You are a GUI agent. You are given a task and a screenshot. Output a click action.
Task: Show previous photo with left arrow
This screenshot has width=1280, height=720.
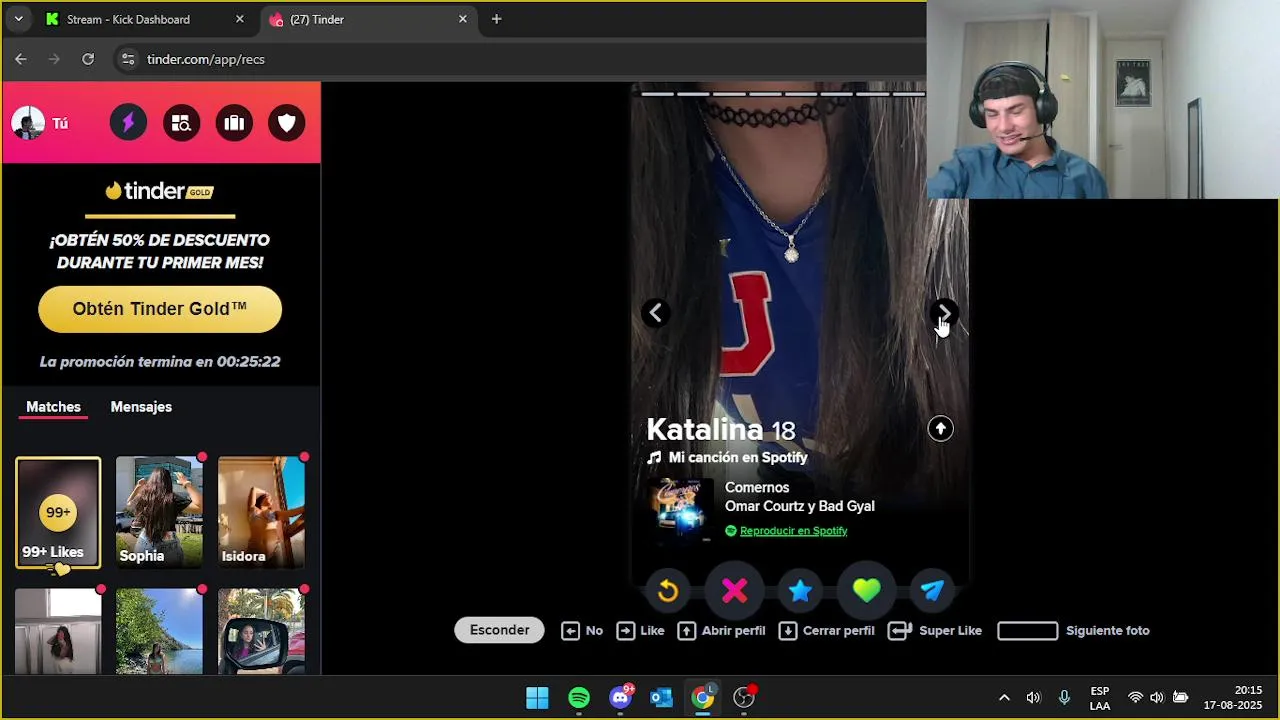[655, 313]
